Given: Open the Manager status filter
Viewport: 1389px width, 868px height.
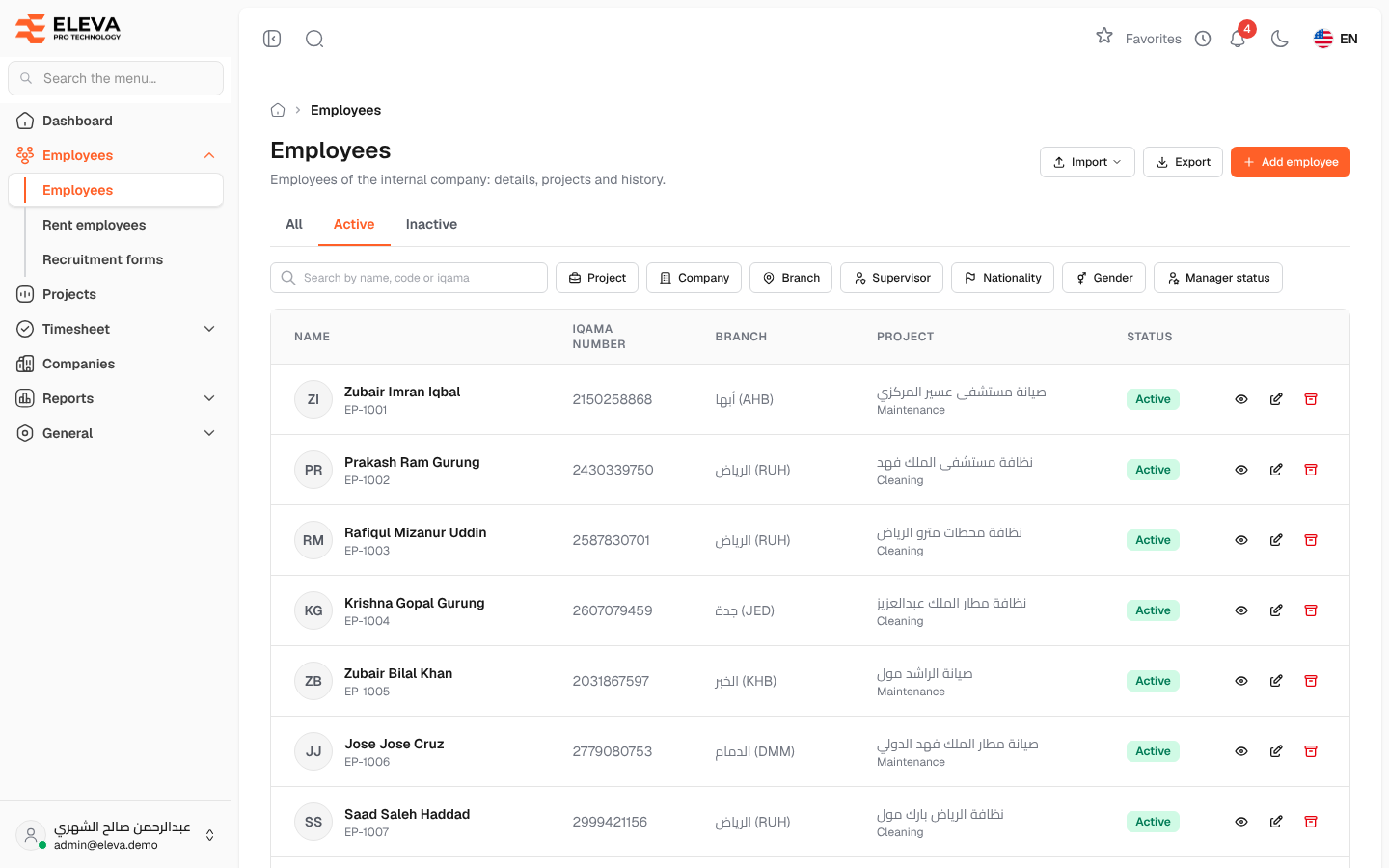Looking at the screenshot, I should point(1218,278).
